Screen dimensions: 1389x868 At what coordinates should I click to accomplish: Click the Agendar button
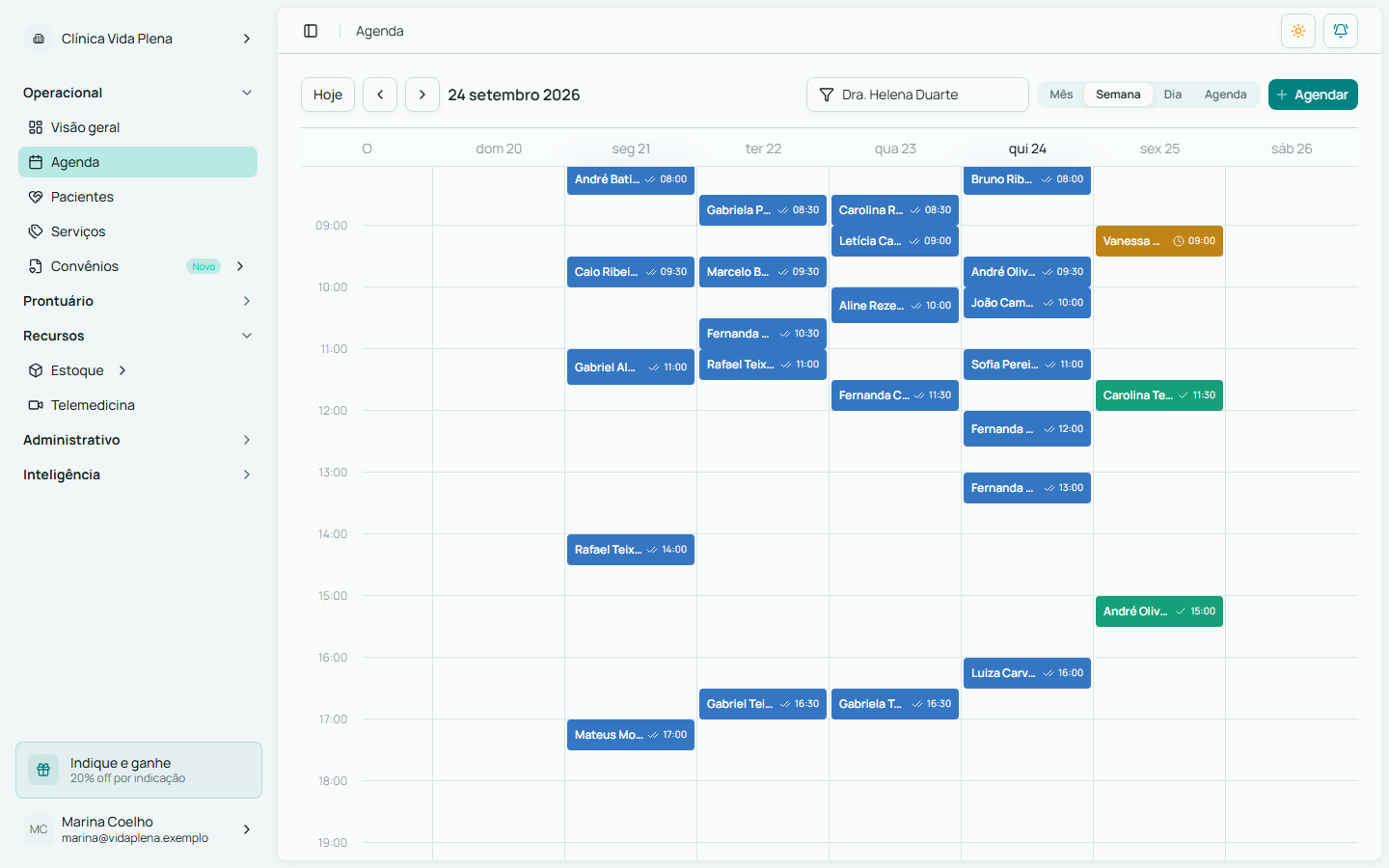(x=1313, y=95)
